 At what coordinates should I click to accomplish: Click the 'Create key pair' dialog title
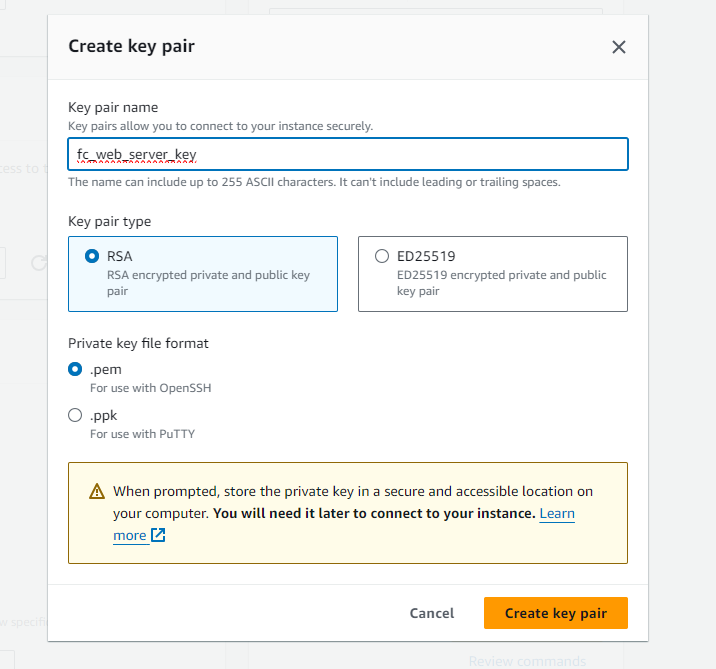tap(132, 47)
